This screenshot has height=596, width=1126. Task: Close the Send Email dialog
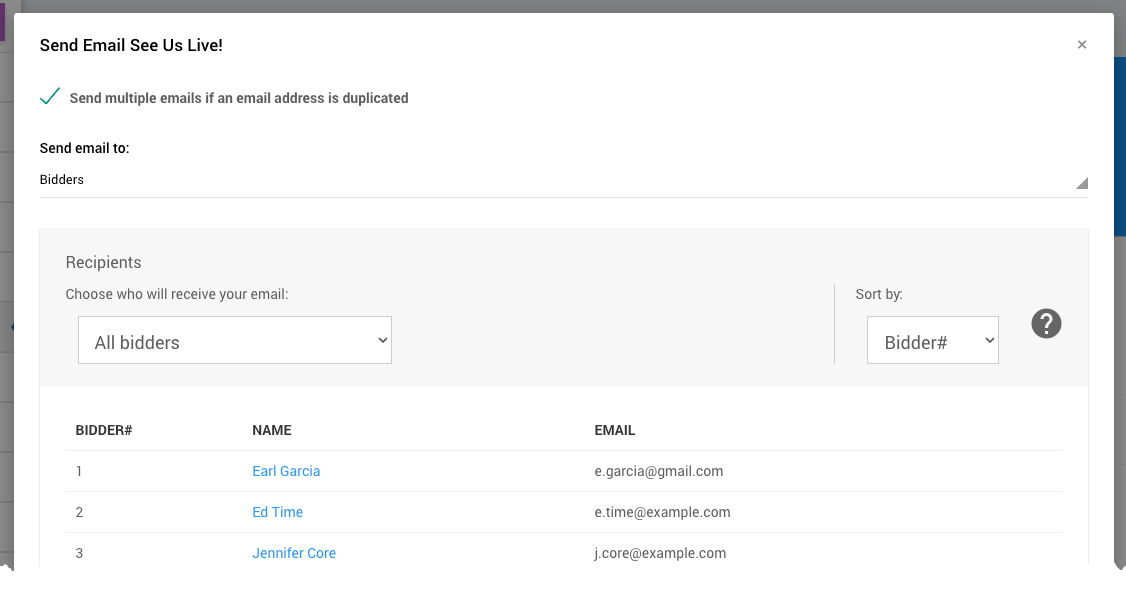(1081, 45)
